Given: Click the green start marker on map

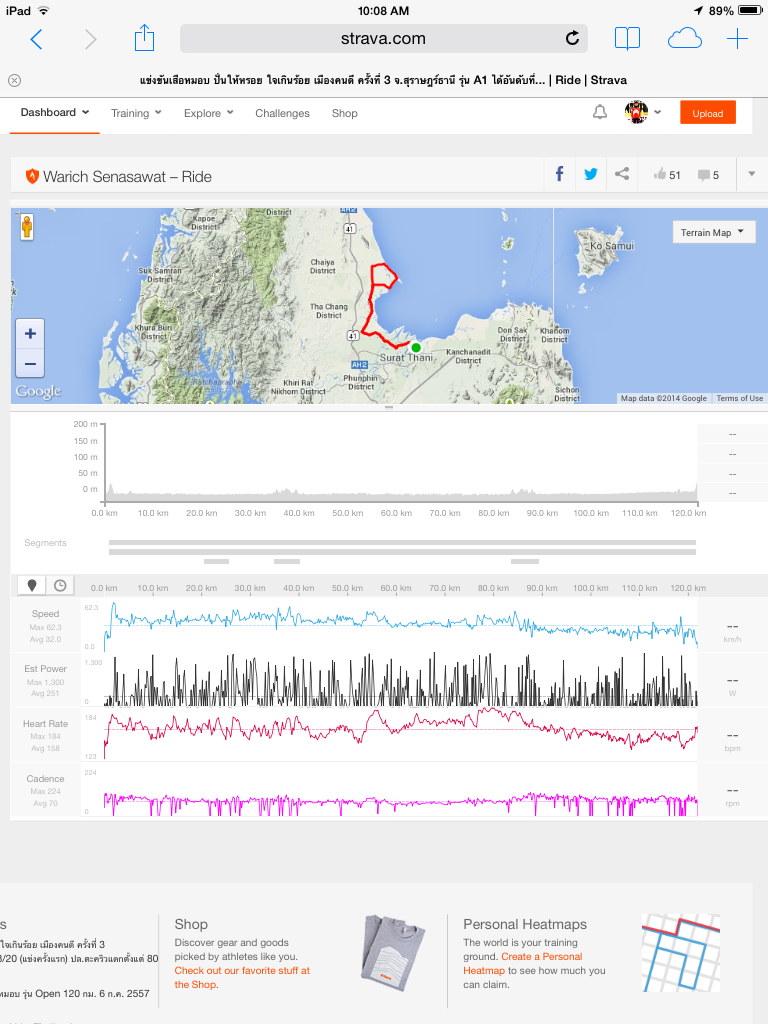Looking at the screenshot, I should point(416,347).
